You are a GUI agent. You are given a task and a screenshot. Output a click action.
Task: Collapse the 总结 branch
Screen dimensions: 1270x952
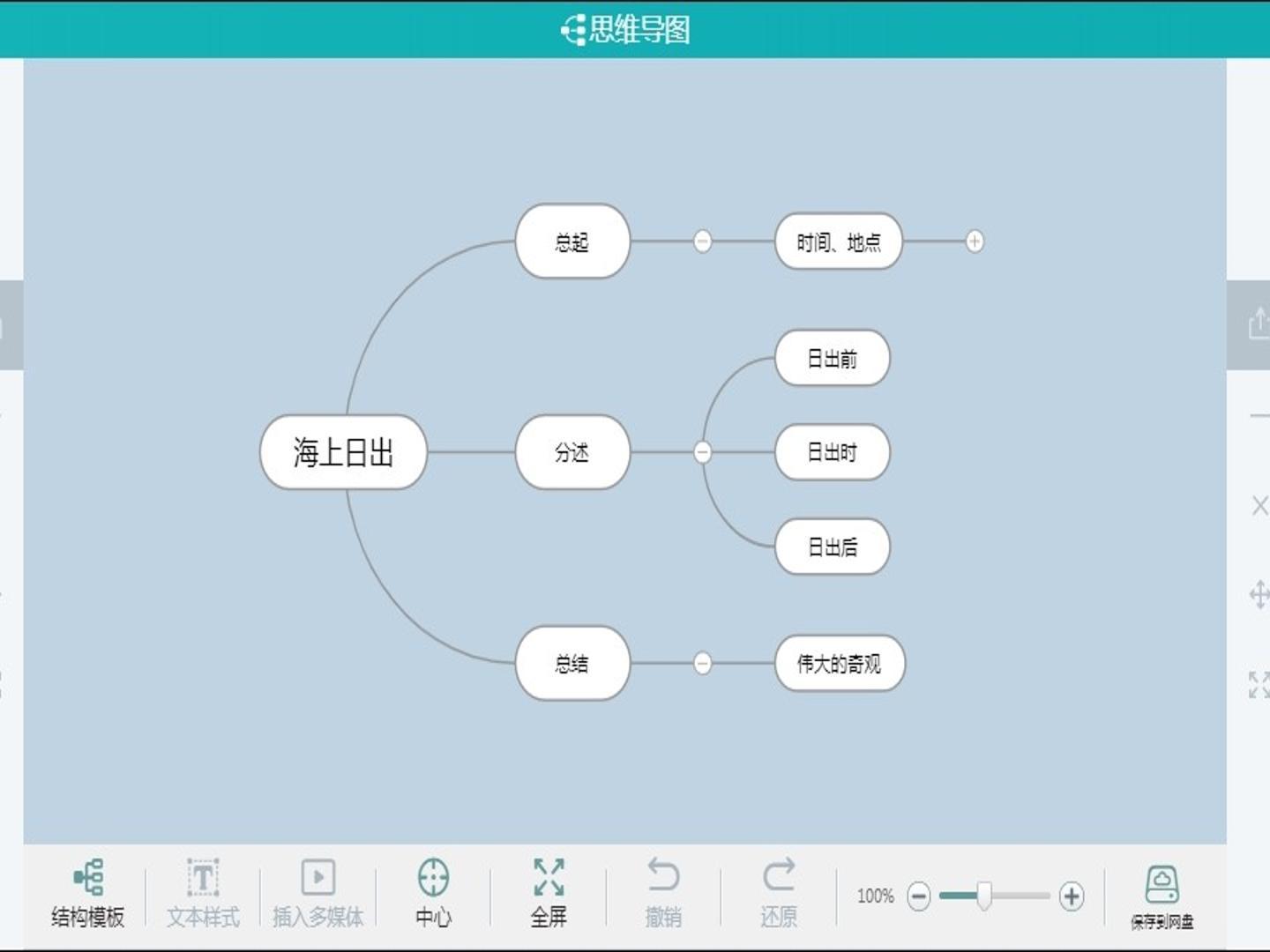click(702, 663)
